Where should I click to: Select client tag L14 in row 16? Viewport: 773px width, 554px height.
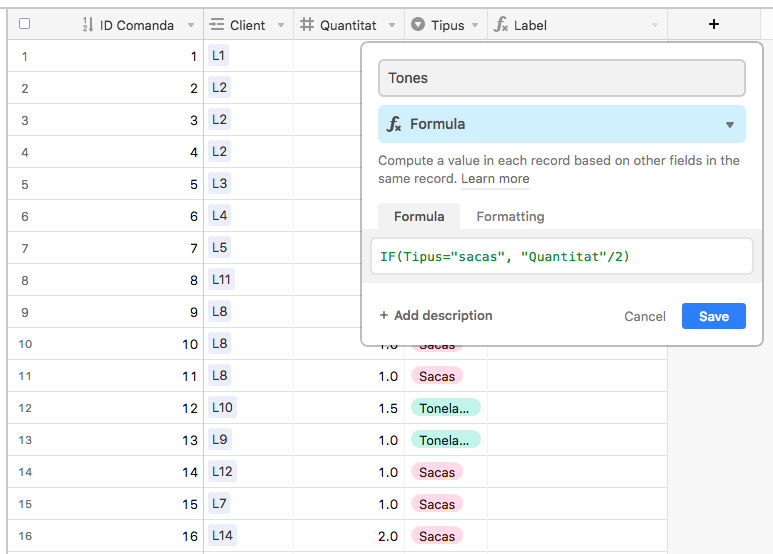pyautogui.click(x=222, y=535)
